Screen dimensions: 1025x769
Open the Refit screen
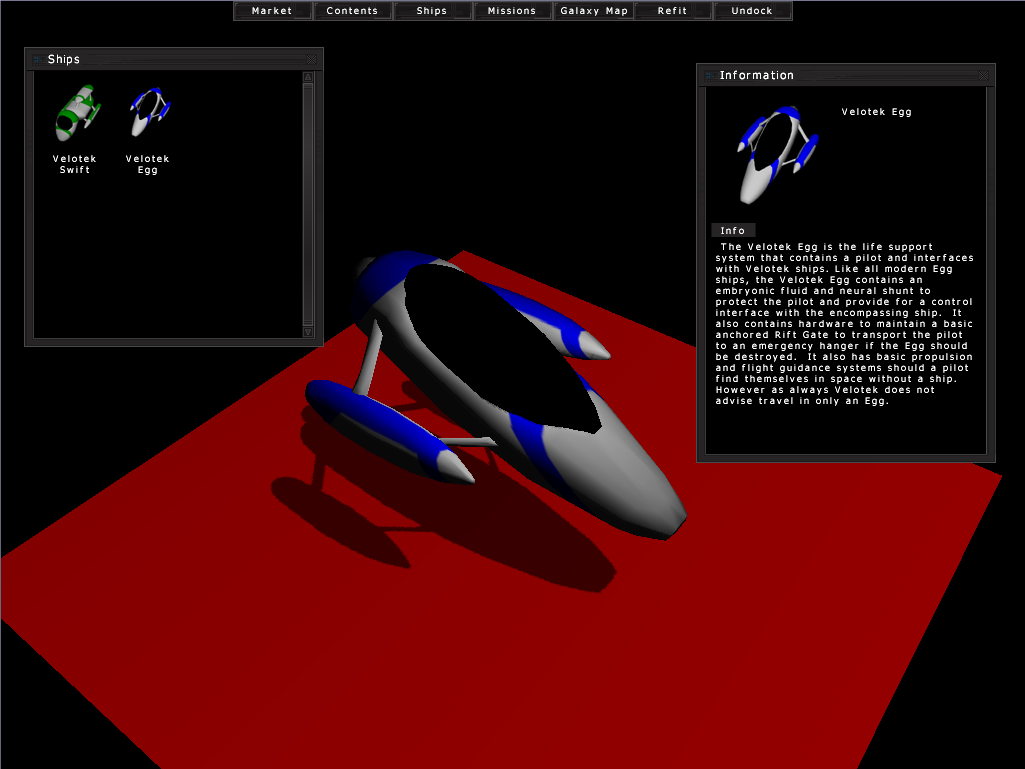673,11
